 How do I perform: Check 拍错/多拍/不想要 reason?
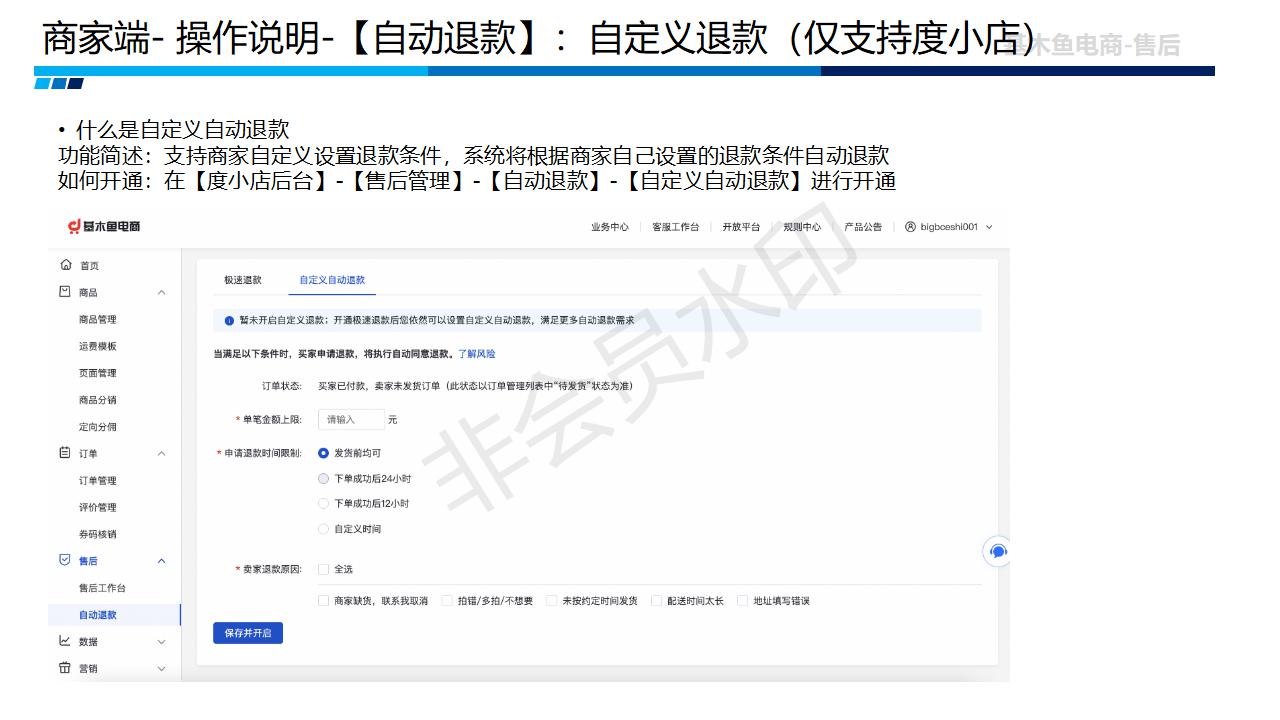tap(447, 601)
